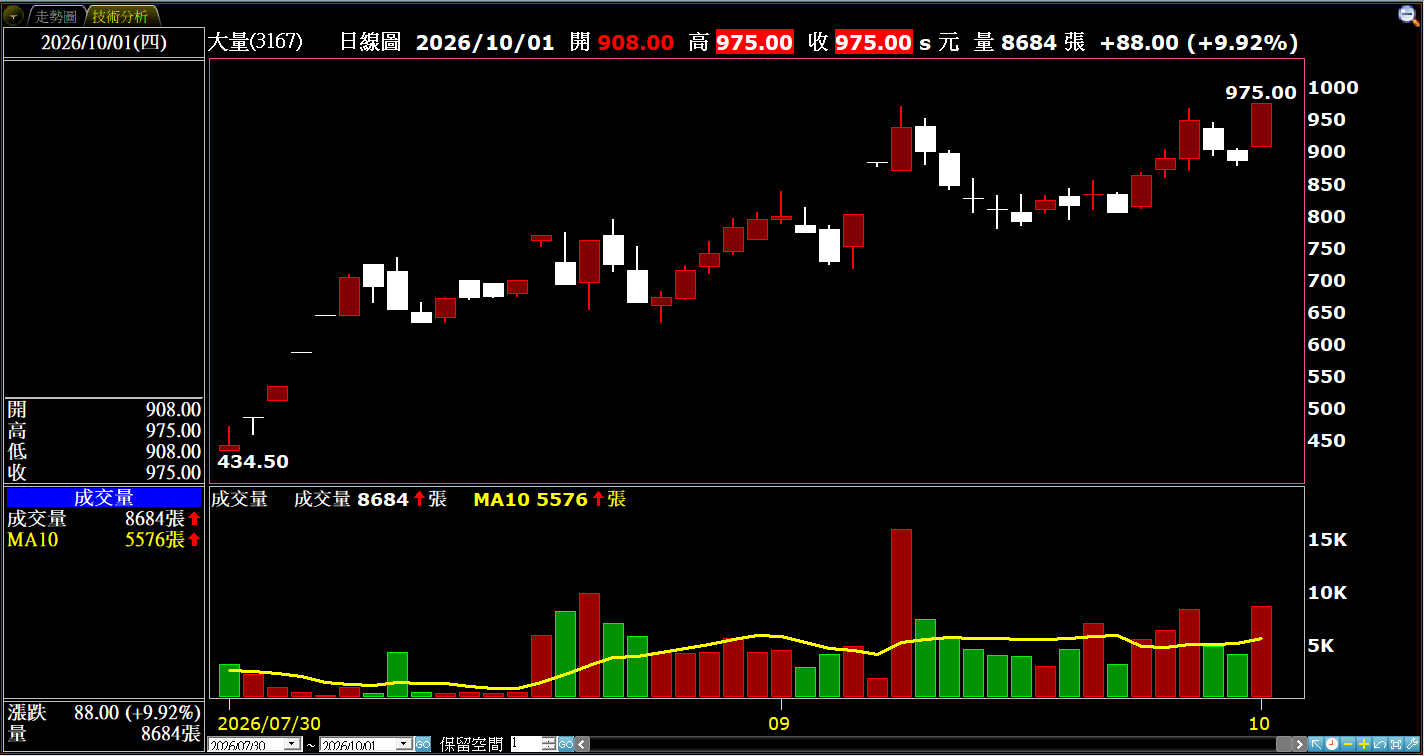
Task: Open the round dropdown menu button at top left
Action: (x=13, y=17)
